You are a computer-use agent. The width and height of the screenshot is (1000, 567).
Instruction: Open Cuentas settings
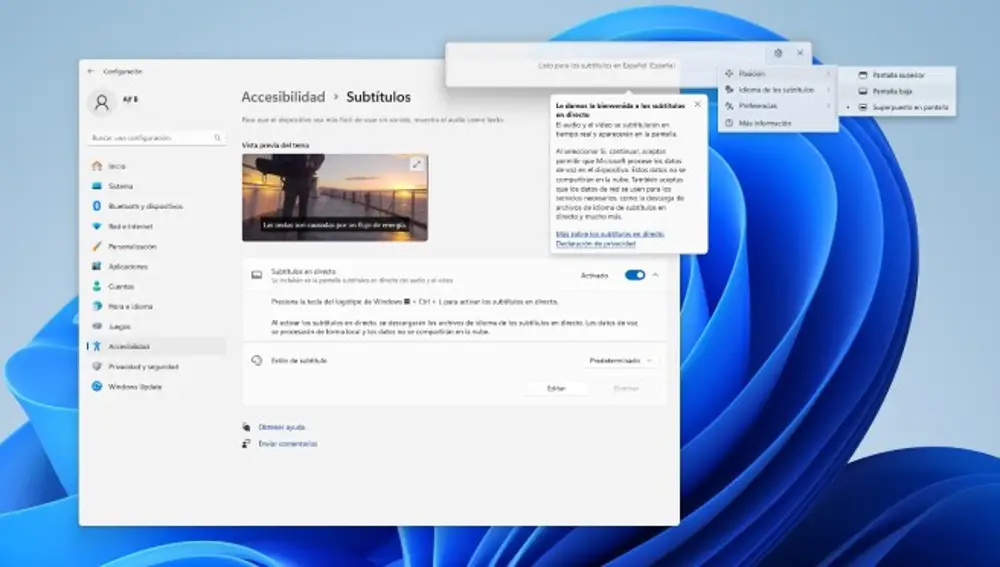click(157, 286)
